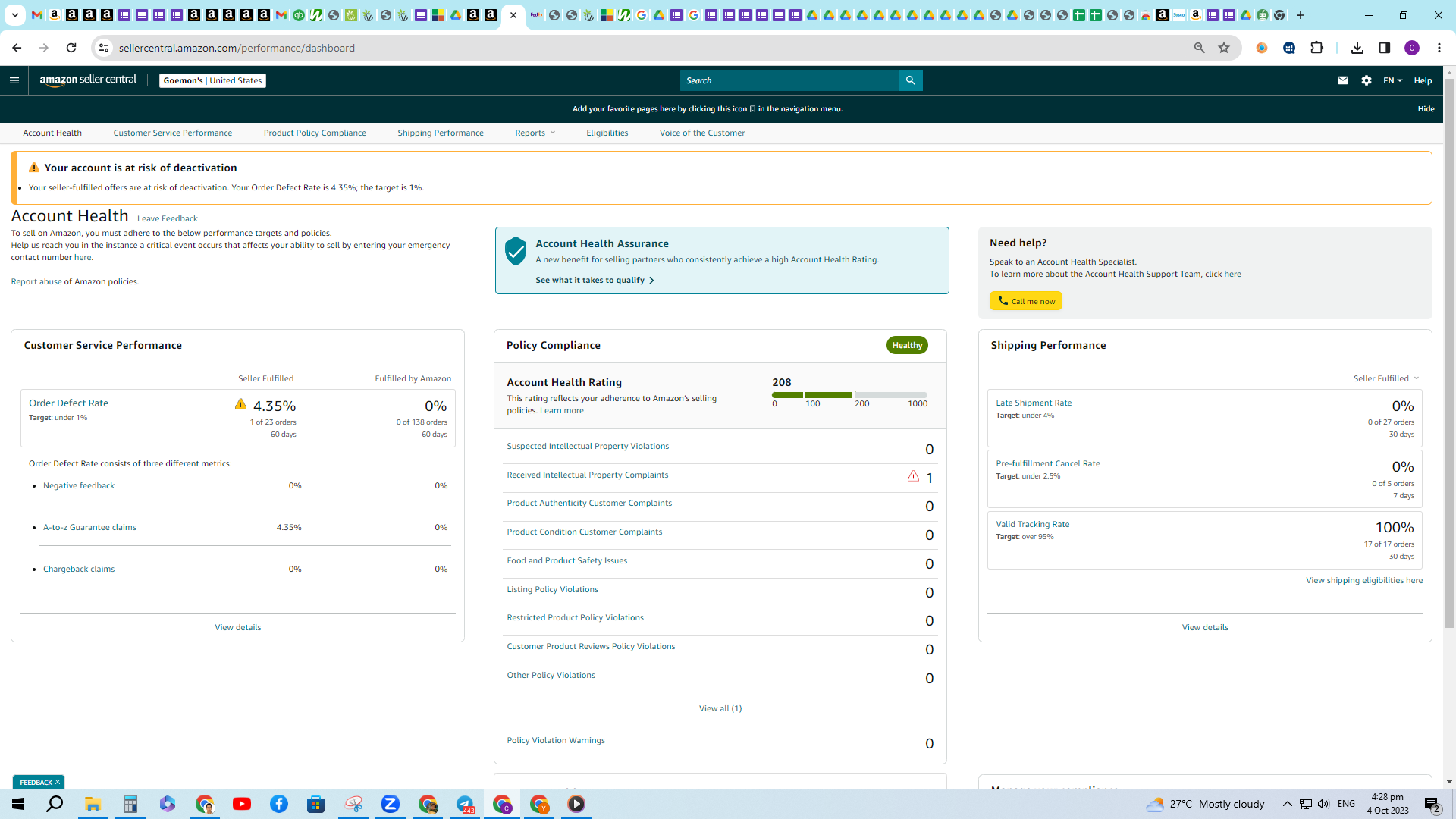Click View all (1) policy issues
1456x819 pixels.
[720, 709]
